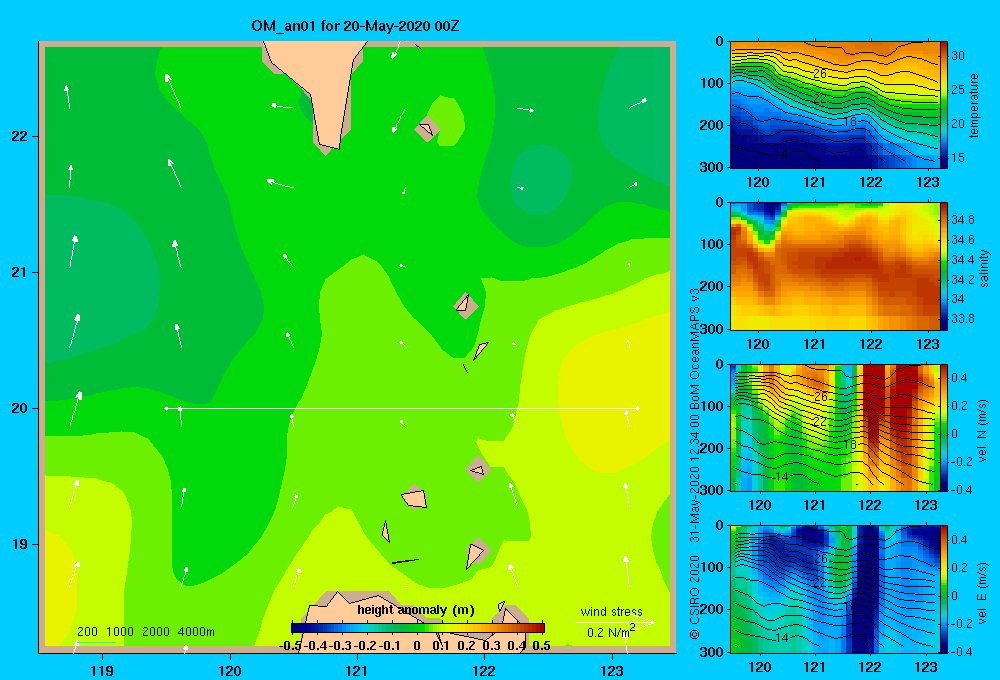Viewport: 1000px width, 680px height.
Task: Click the "© CSIRO 2020" copyright text
Action: click(x=695, y=597)
